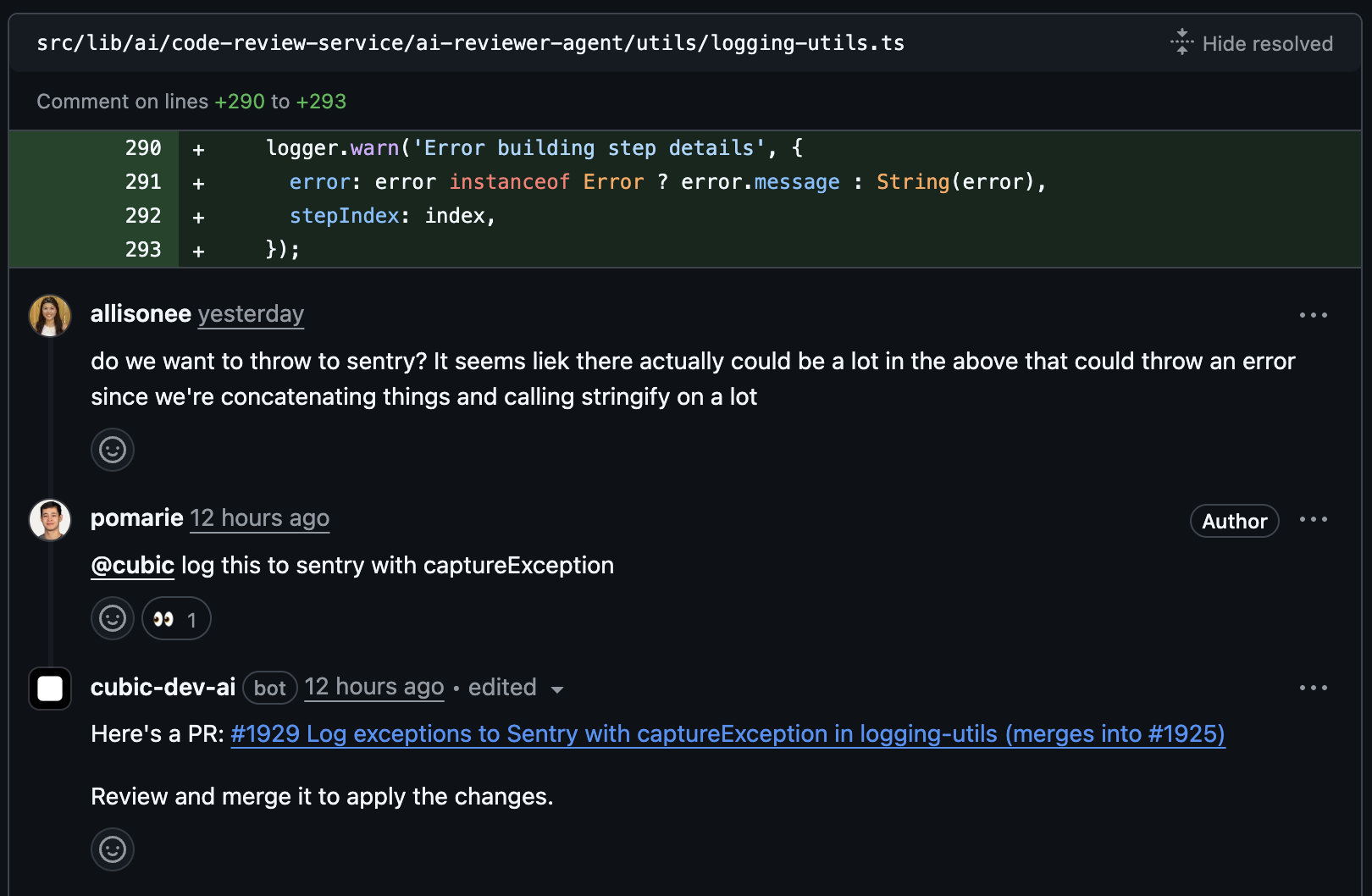Add emoji reaction to allisonee's comment
This screenshot has height=896, width=1372.
[x=113, y=450]
